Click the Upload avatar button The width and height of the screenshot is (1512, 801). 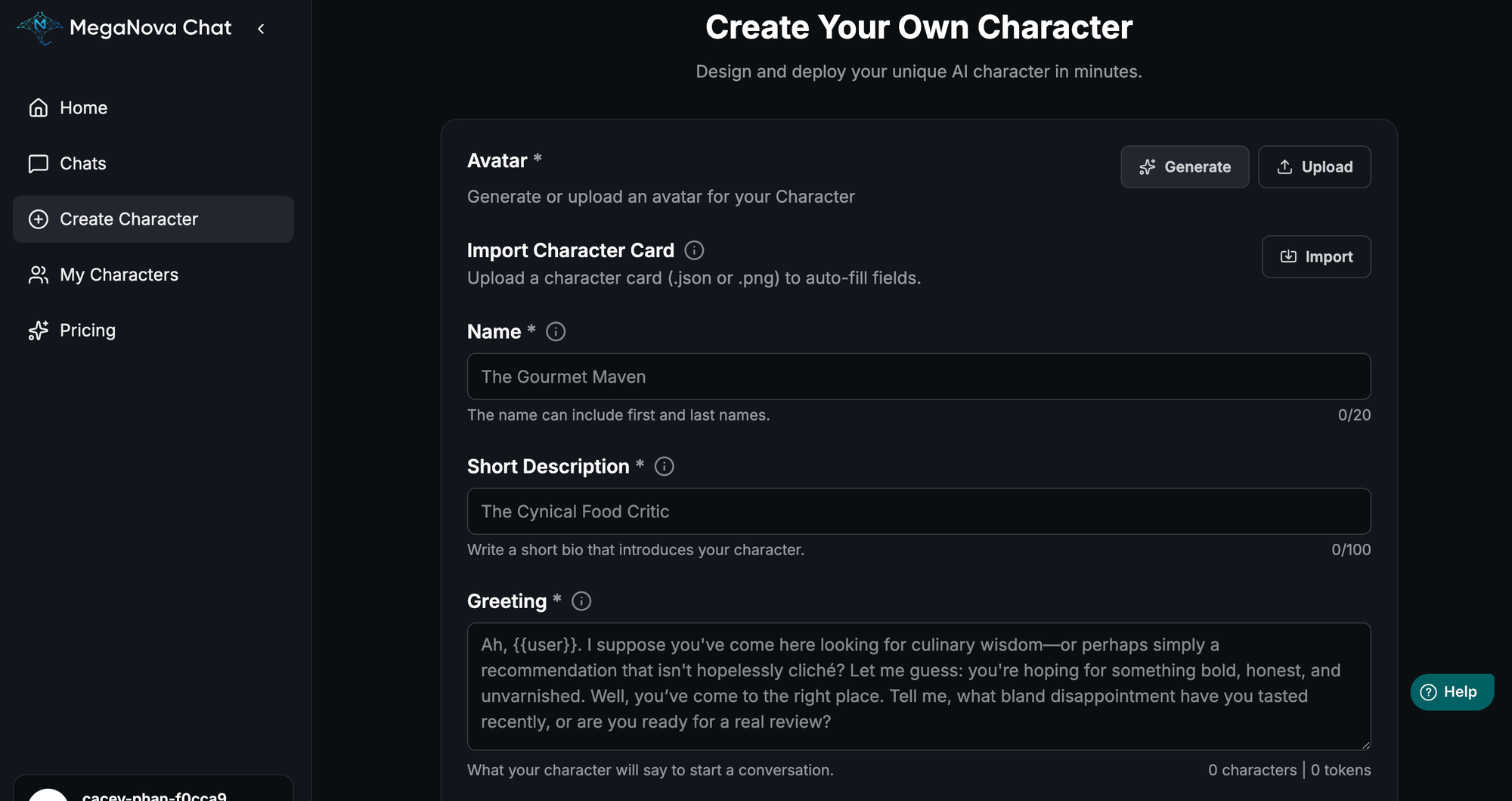click(x=1314, y=167)
